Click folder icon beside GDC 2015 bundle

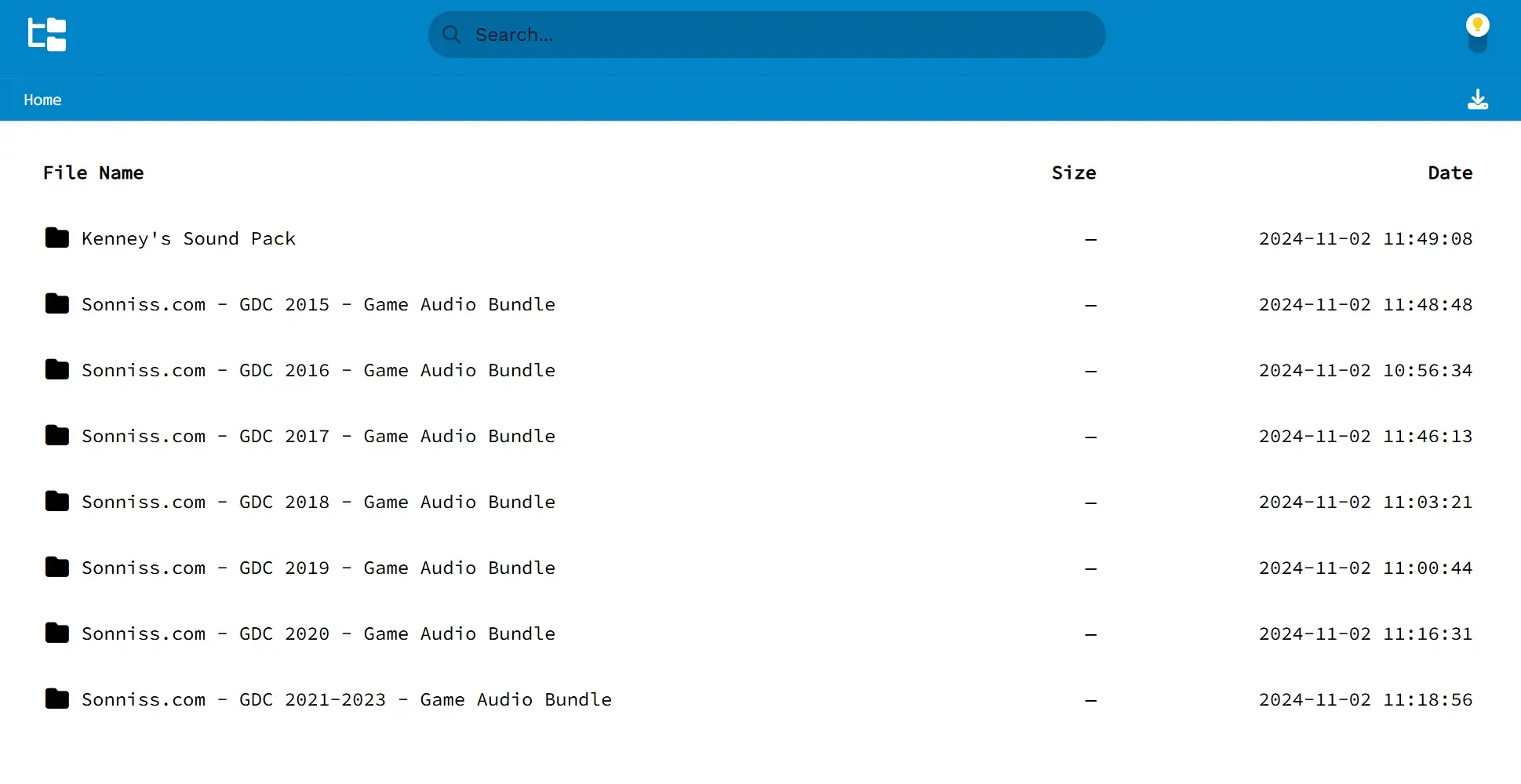coord(57,303)
